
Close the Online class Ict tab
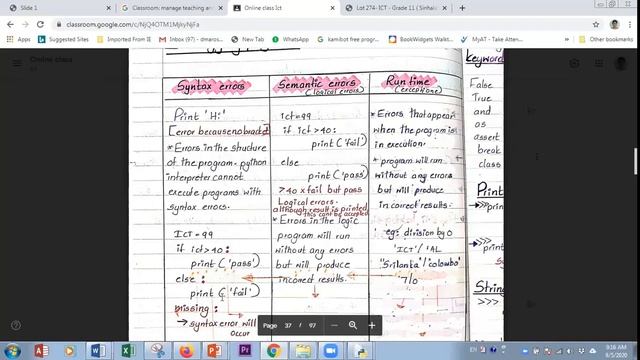pyautogui.click(x=333, y=8)
